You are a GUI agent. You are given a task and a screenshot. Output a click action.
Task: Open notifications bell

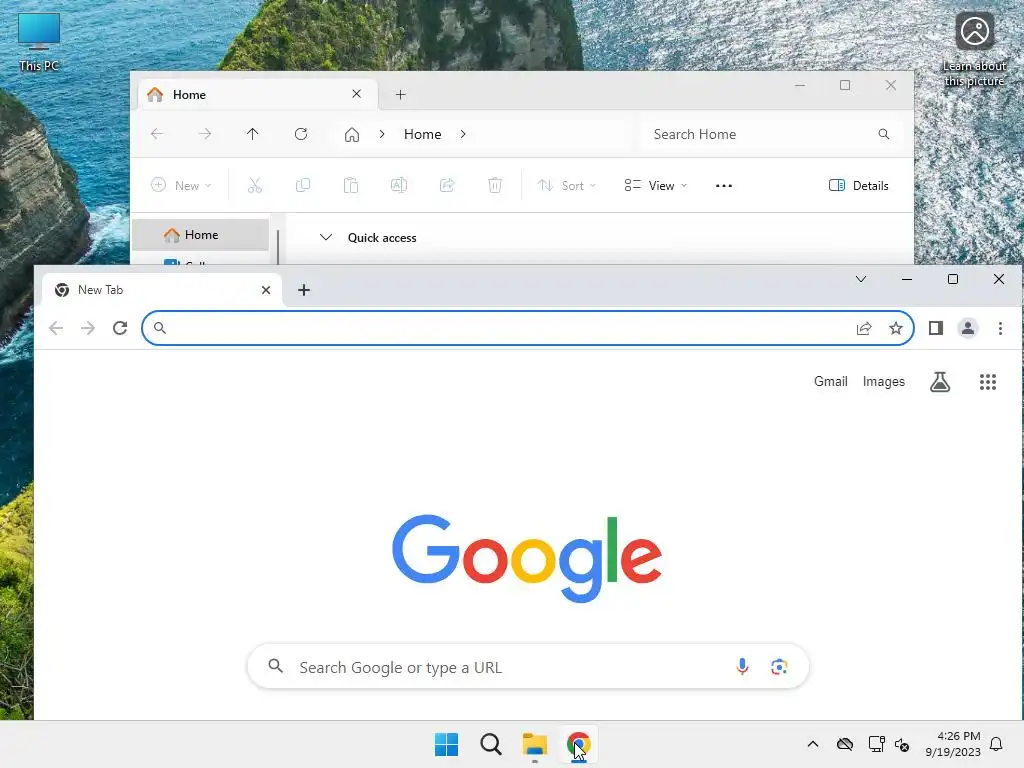point(996,744)
